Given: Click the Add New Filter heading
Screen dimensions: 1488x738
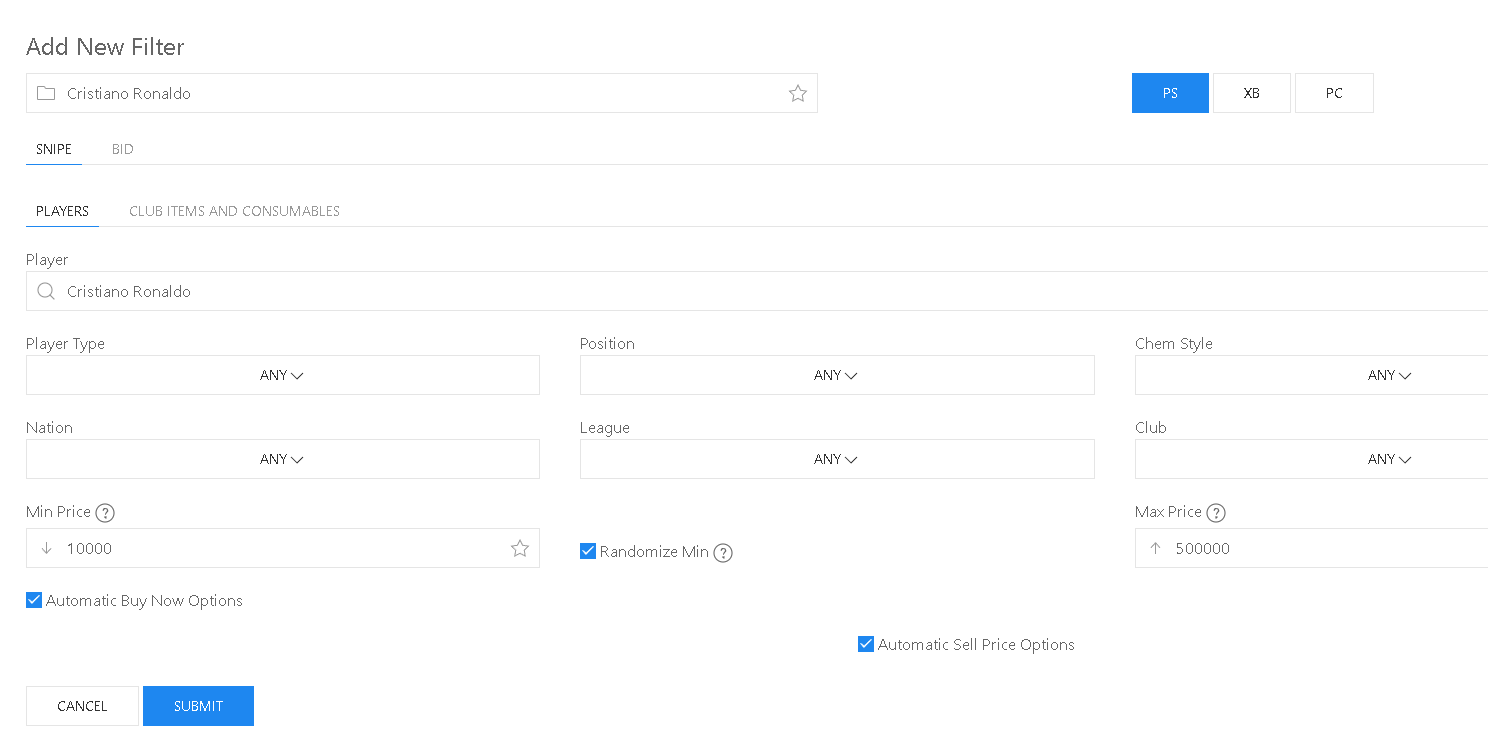Looking at the screenshot, I should pyautogui.click(x=105, y=47).
